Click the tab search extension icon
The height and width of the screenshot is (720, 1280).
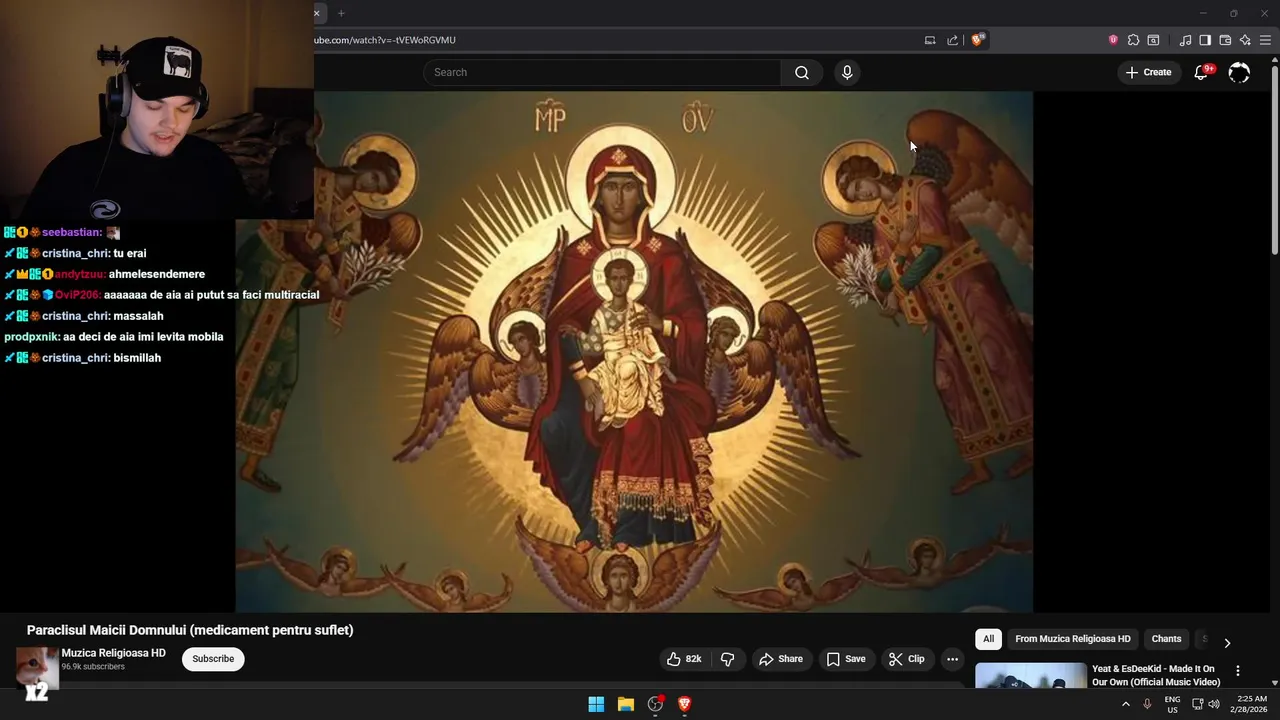pyautogui.click(x=1153, y=40)
